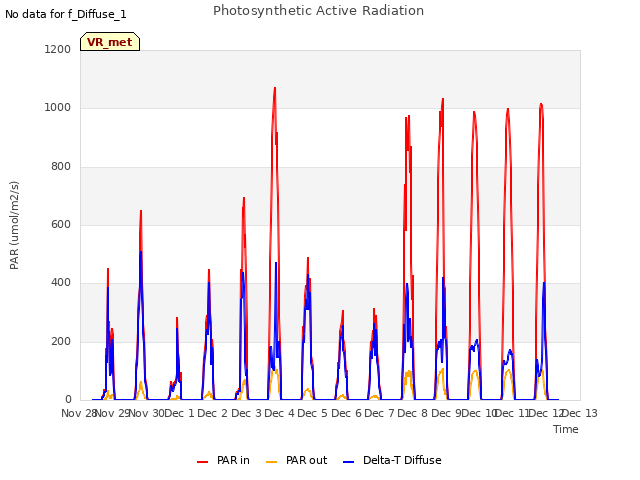Click the Dec 9 red PAR in peak
This screenshot has height=480, width=640.
click(x=474, y=112)
